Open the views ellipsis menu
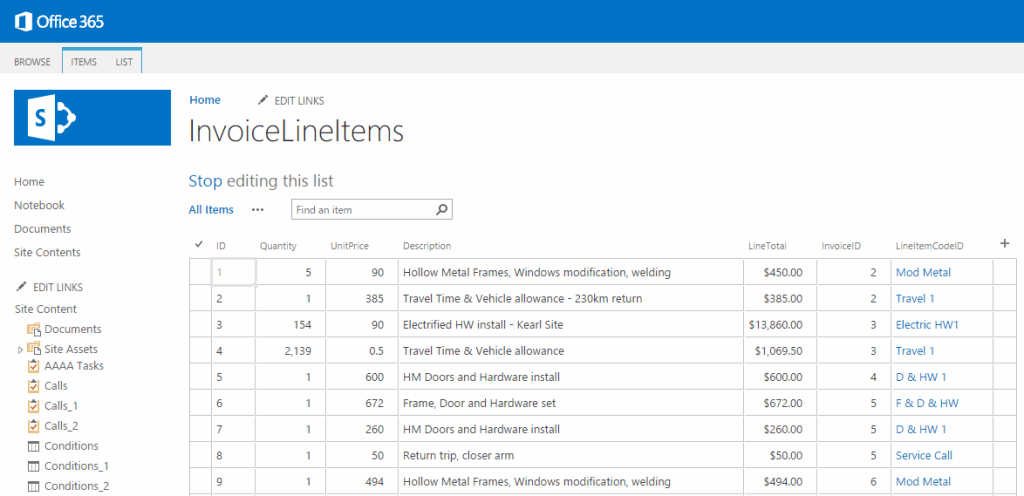Image resolution: width=1024 pixels, height=496 pixels. click(258, 210)
